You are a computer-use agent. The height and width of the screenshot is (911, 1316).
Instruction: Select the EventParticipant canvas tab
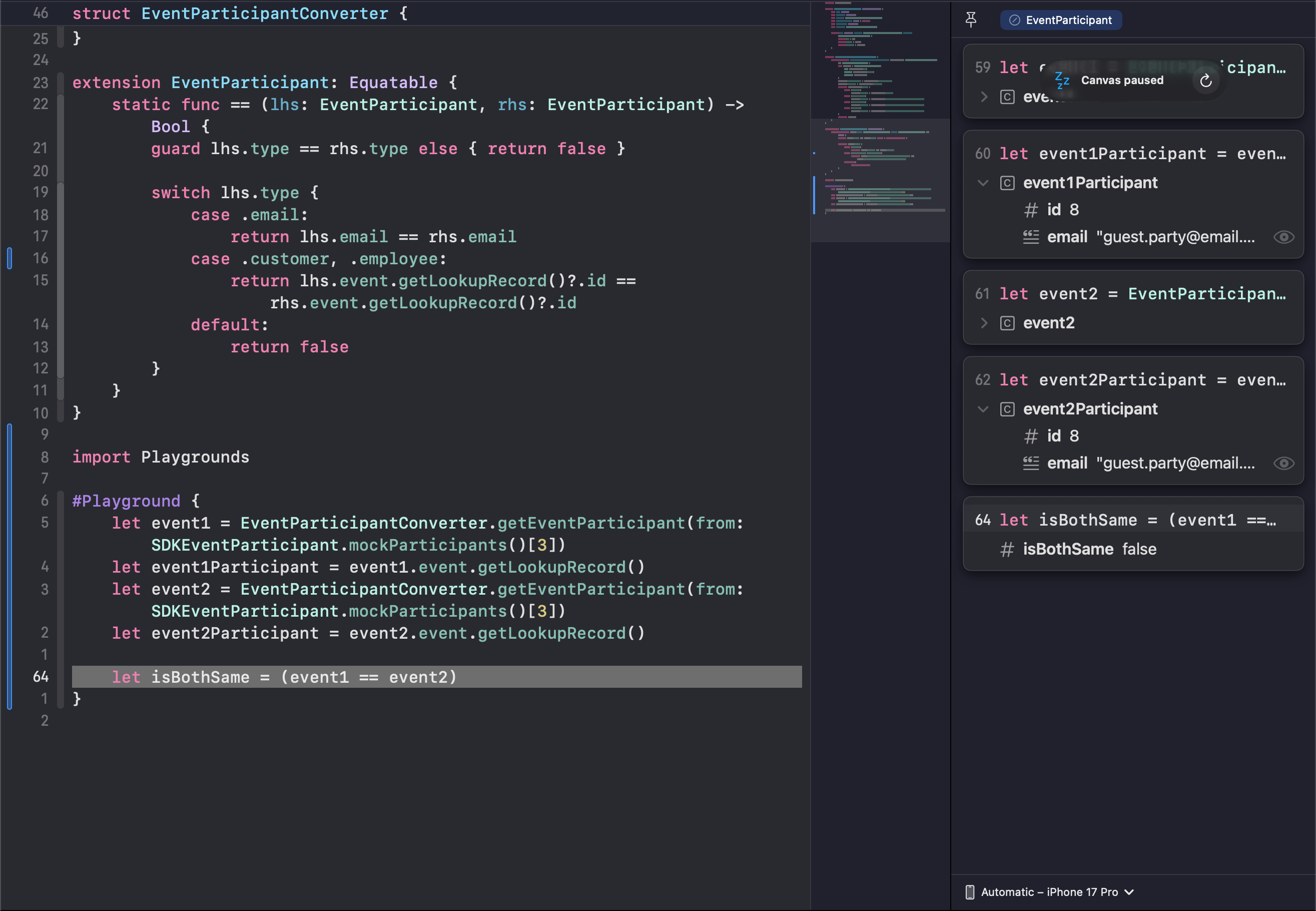pos(1060,20)
